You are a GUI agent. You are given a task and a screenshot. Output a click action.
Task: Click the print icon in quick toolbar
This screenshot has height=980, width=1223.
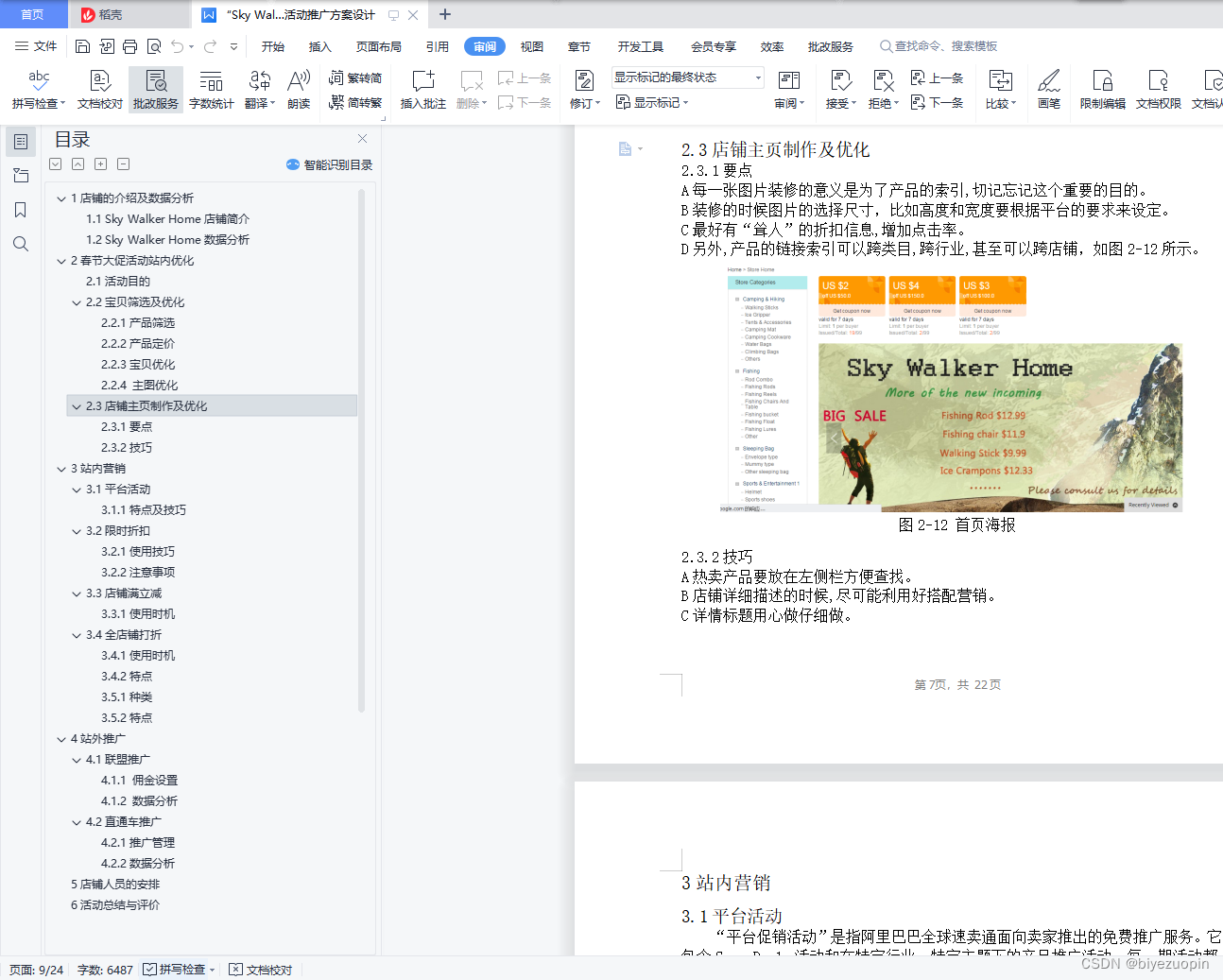[x=129, y=46]
